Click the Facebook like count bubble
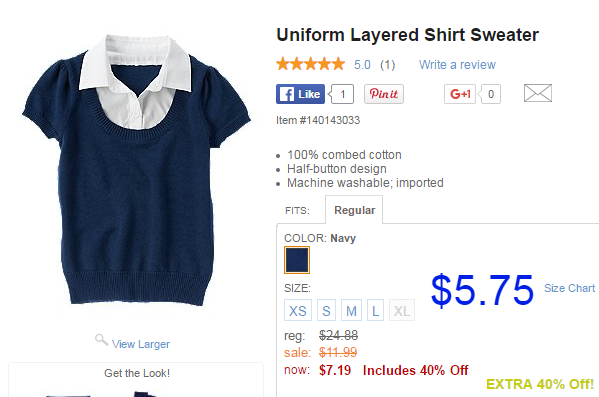The width and height of the screenshot is (599, 397). 342,94
